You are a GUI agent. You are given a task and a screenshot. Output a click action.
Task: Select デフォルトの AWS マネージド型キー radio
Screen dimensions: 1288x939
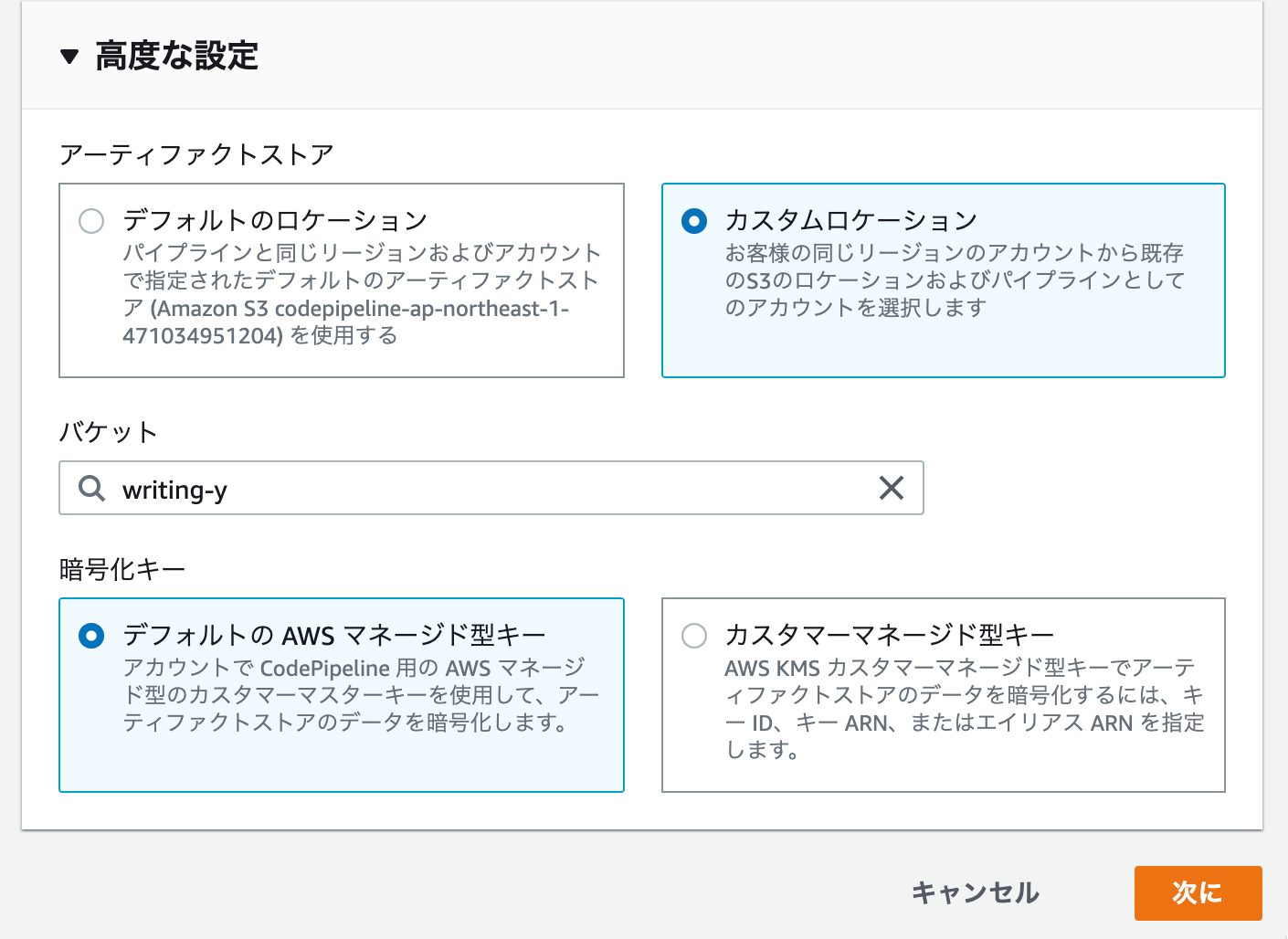click(x=91, y=636)
